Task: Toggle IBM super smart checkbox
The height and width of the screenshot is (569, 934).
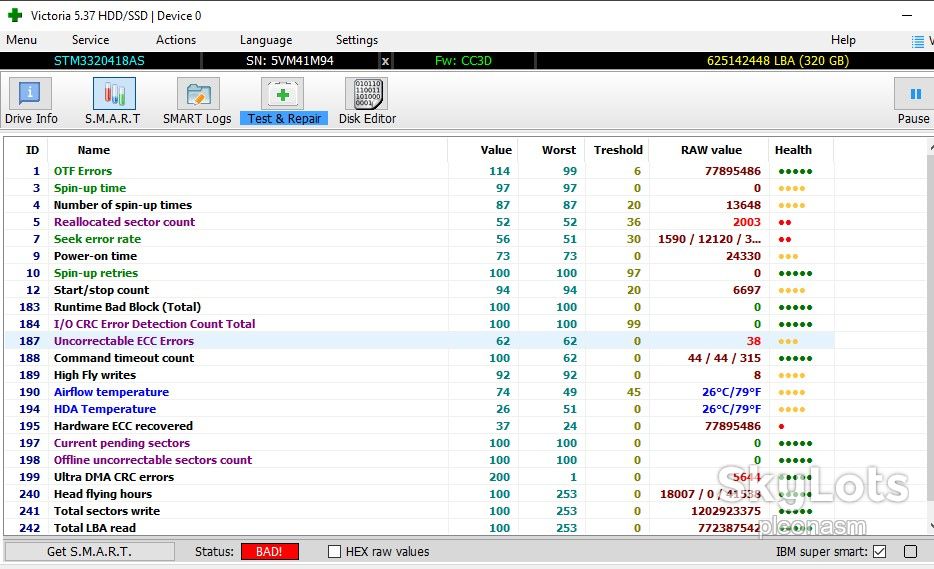Action: pos(879,552)
